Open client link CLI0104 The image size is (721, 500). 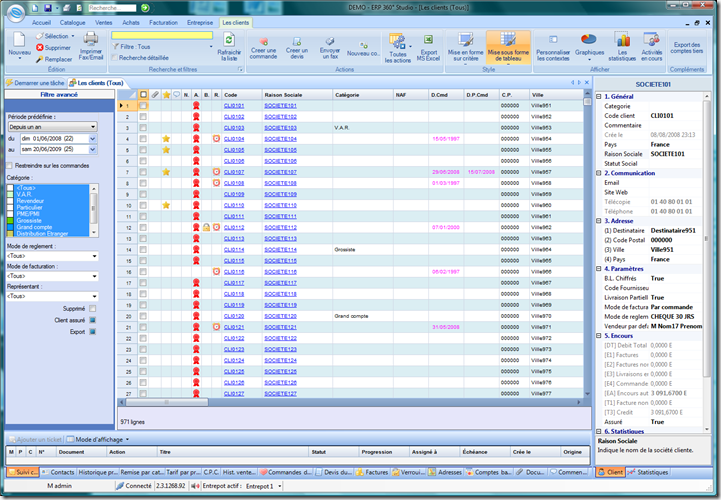click(x=234, y=139)
